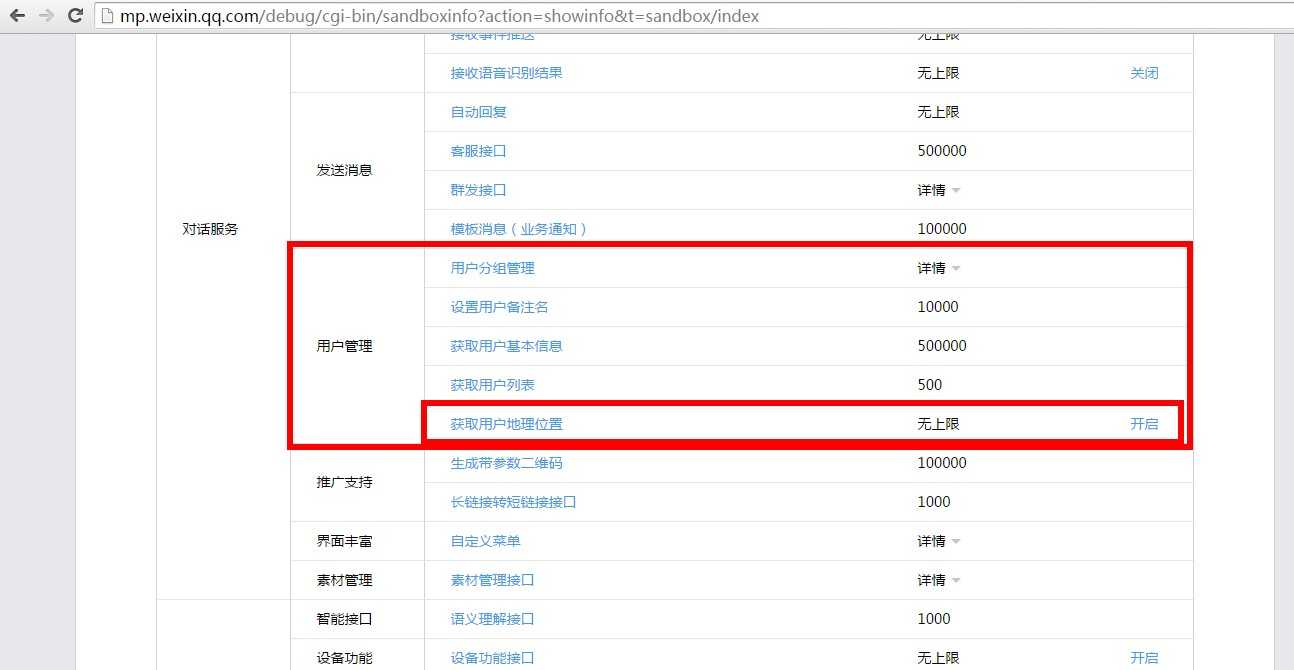Screen dimensions: 1294x670
Task: Open the 生成带参数二维码 link
Action: coord(508,462)
